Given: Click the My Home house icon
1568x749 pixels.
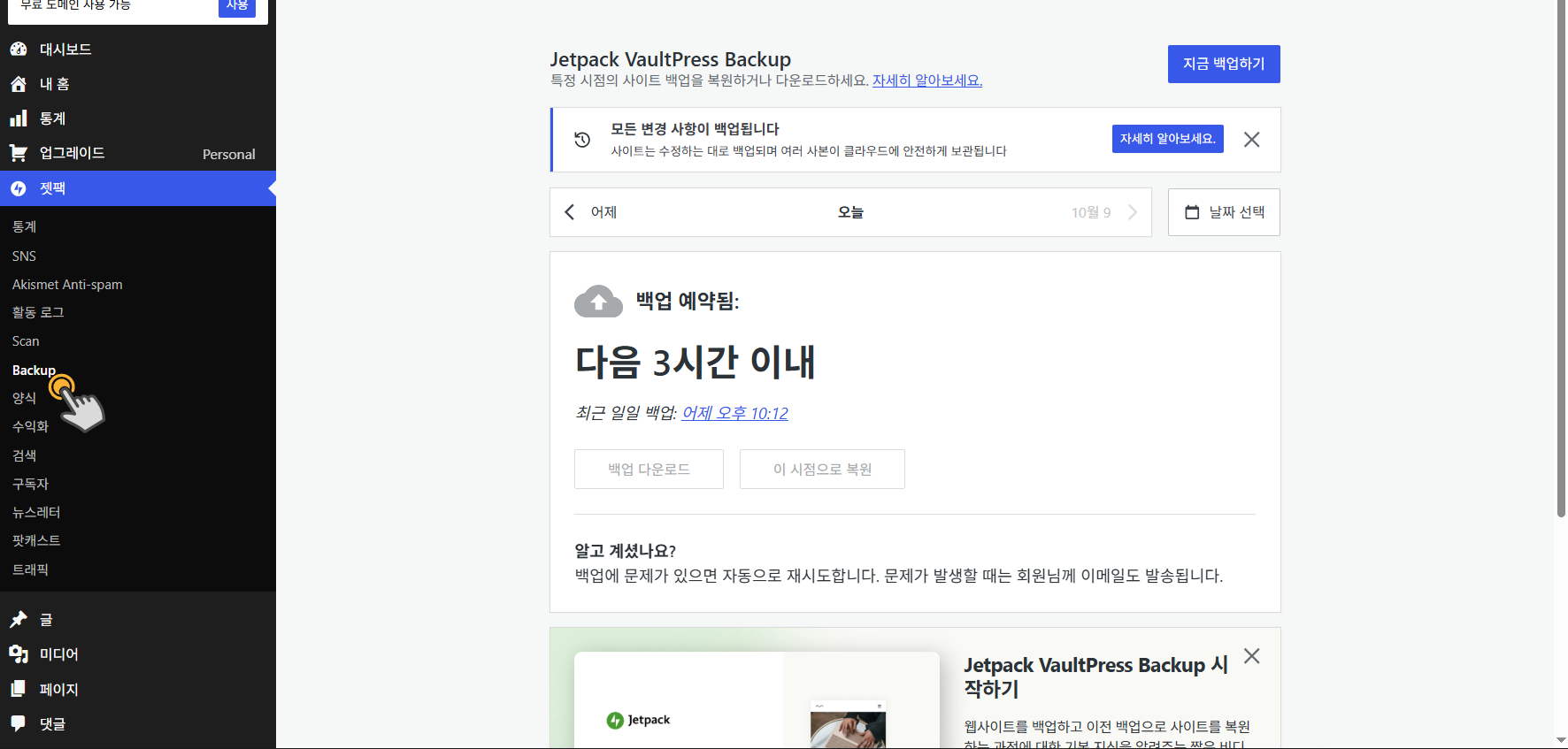Looking at the screenshot, I should pyautogui.click(x=19, y=84).
